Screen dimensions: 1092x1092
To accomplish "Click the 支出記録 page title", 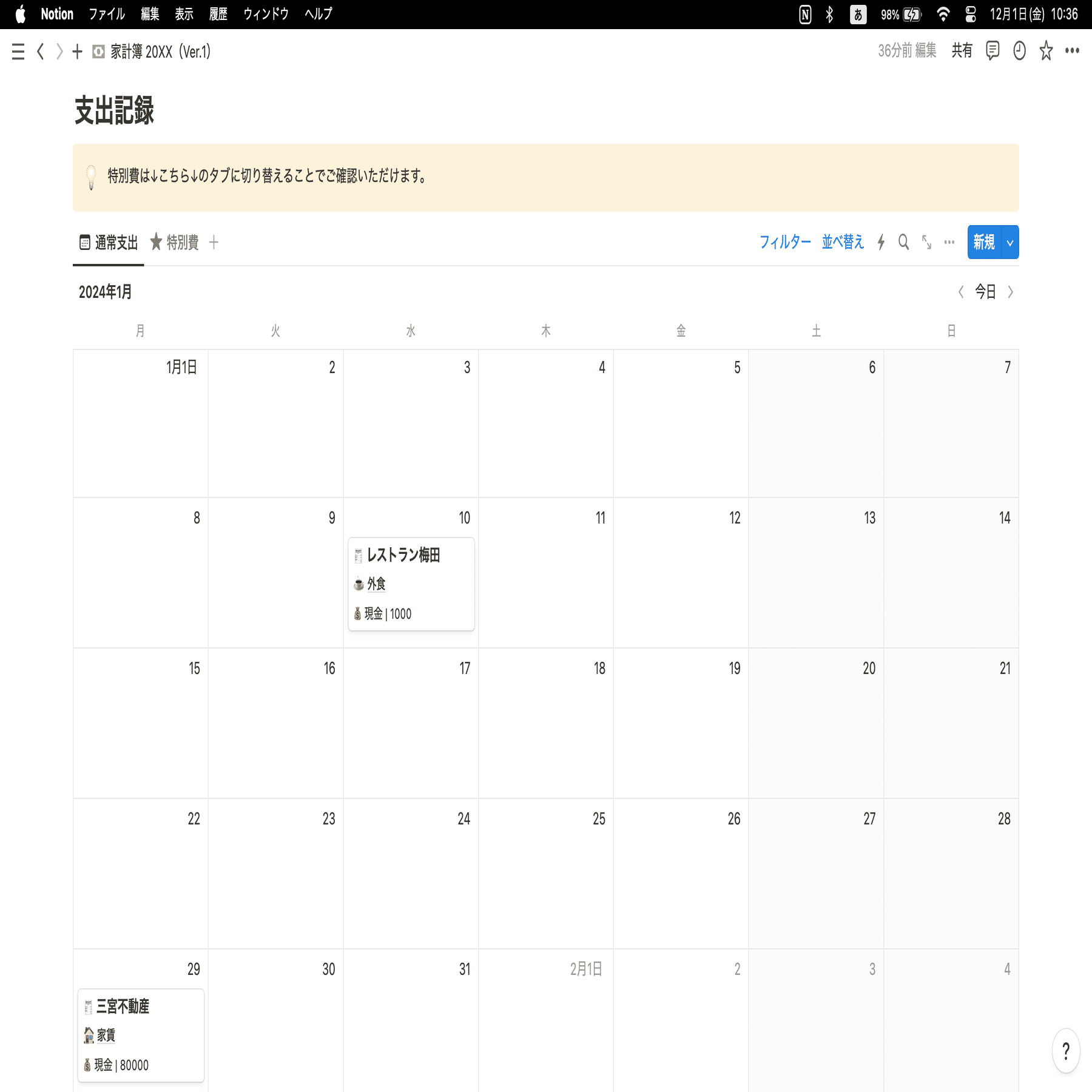I will [x=114, y=110].
